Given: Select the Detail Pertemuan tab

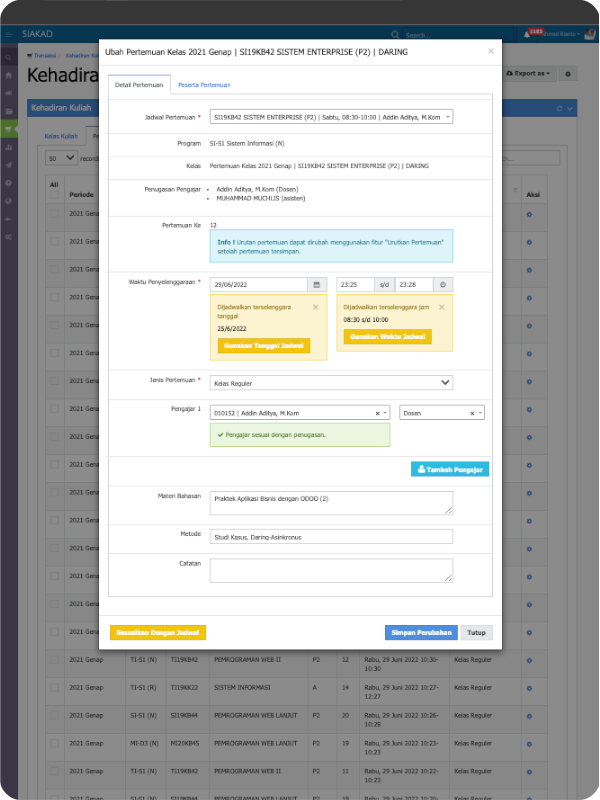Looking at the screenshot, I should pos(139,85).
